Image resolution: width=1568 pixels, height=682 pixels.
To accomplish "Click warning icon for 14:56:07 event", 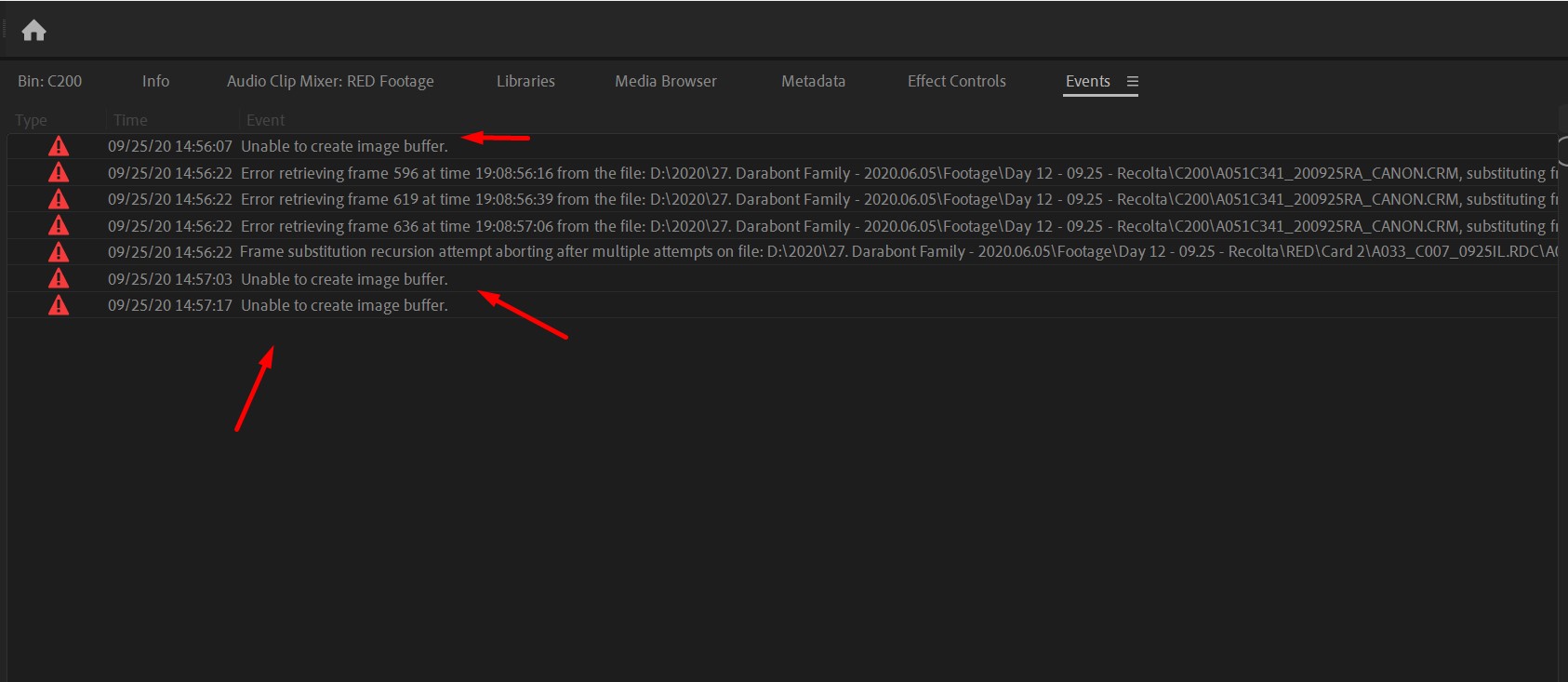I will (x=59, y=146).
